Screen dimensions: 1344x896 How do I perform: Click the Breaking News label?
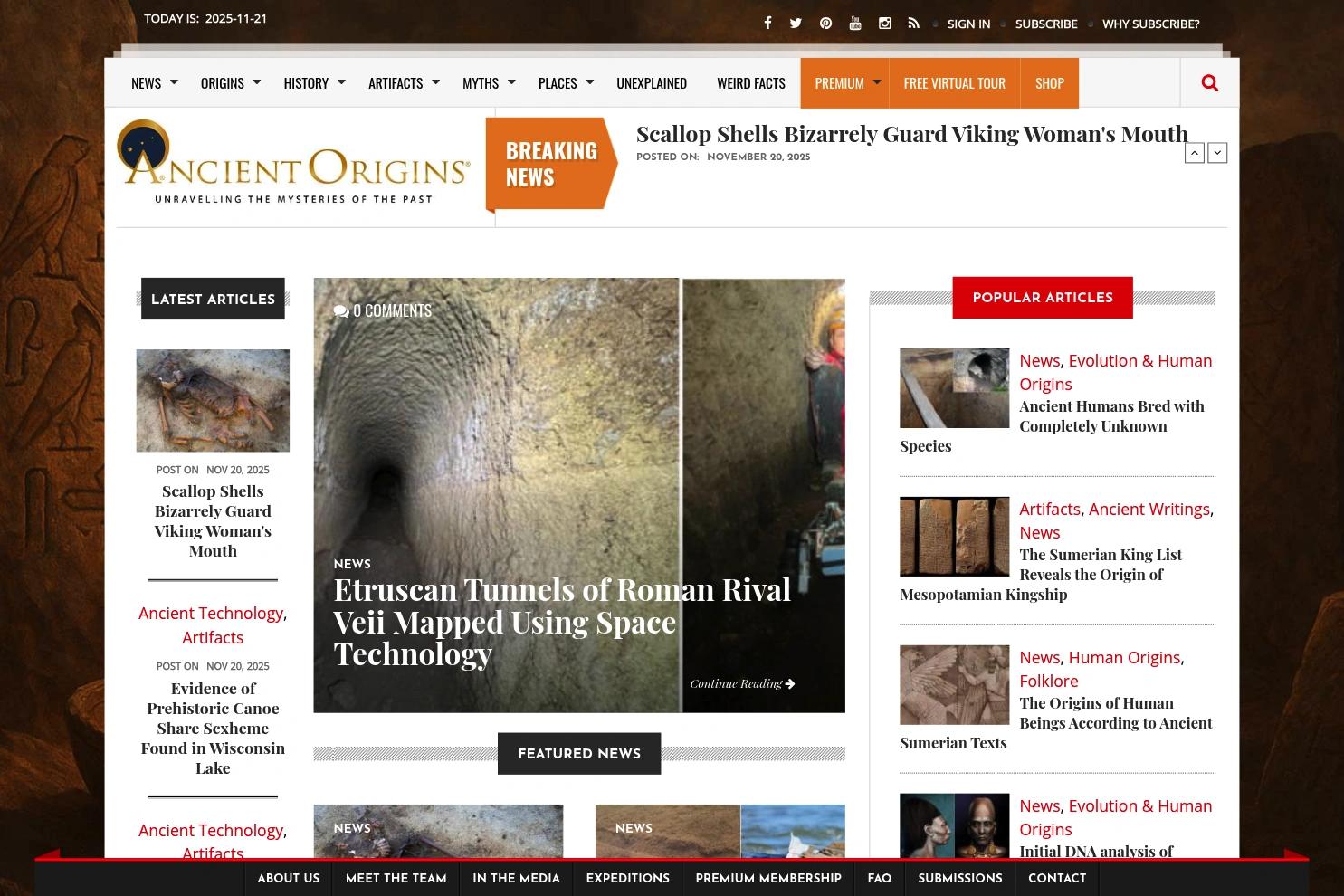click(551, 164)
